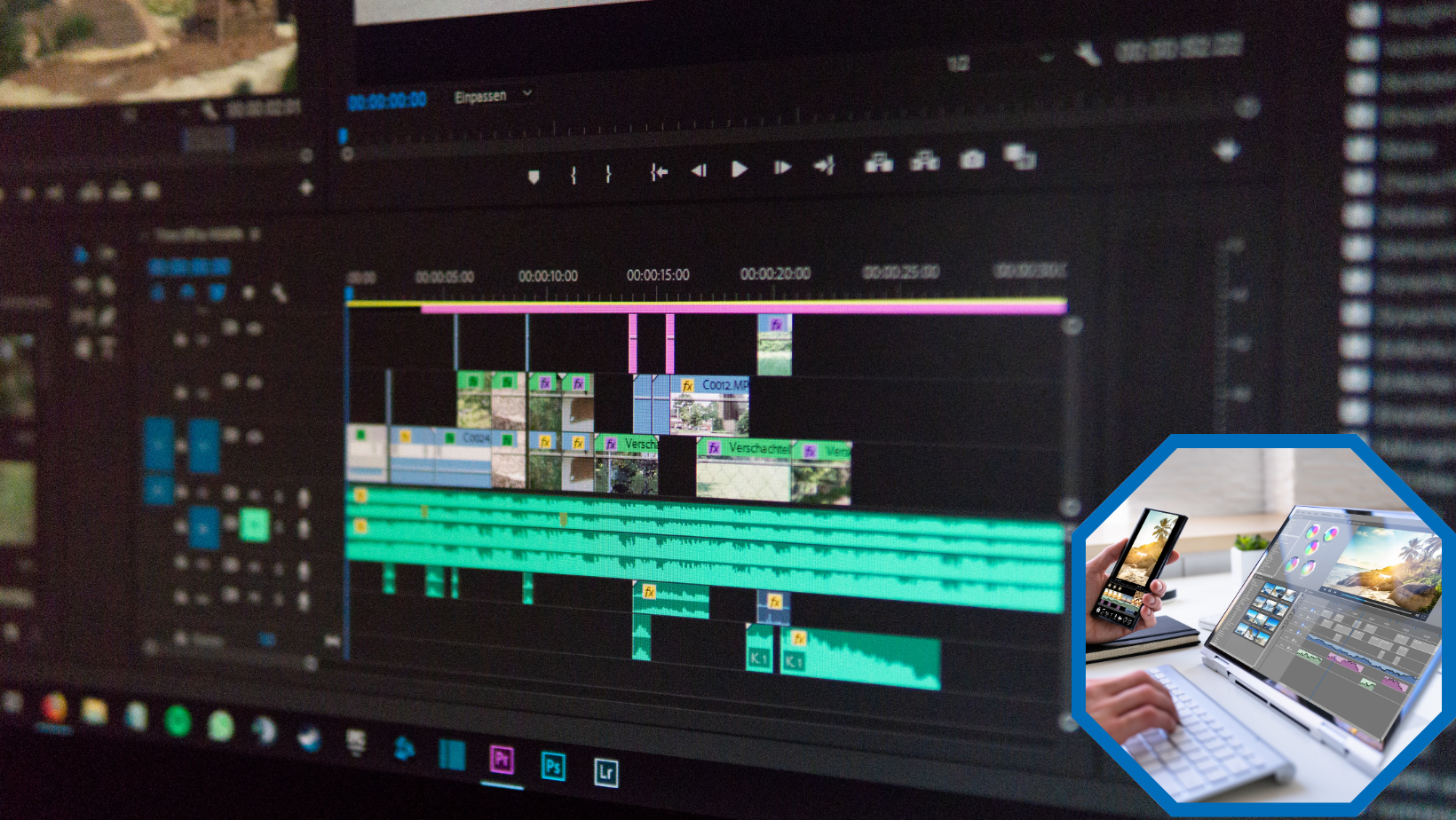Click the blue 00:00:00:00 program timecode

(x=387, y=101)
